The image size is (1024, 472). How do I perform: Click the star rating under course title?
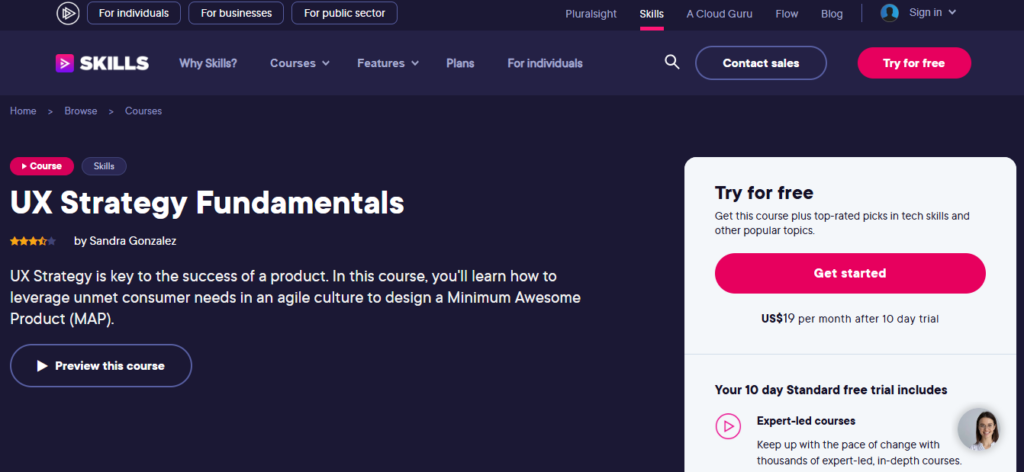tap(33, 241)
